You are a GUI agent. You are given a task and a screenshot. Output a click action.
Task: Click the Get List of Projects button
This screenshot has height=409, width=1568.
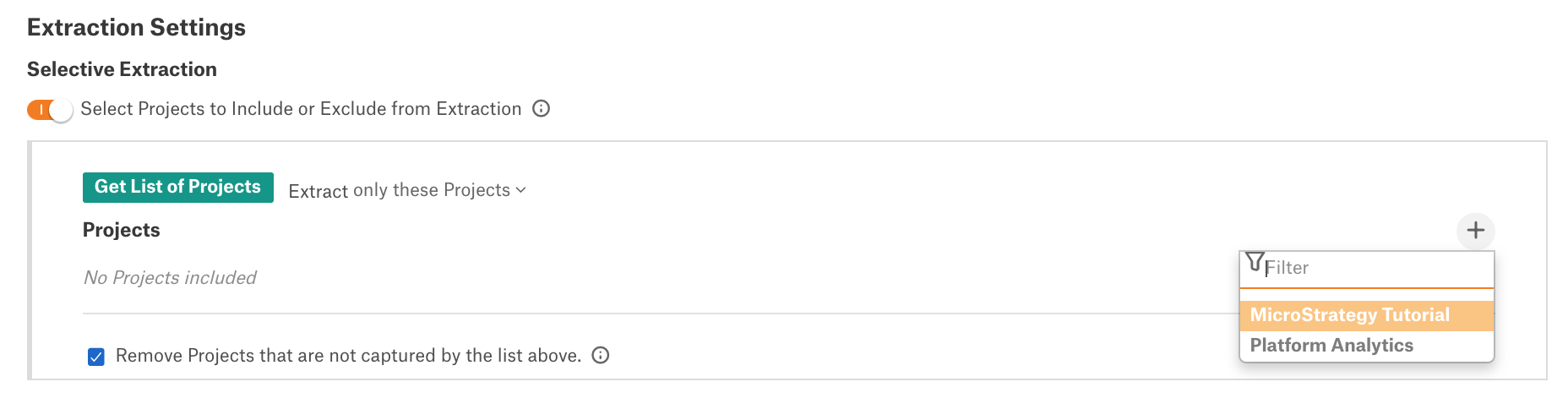178,188
